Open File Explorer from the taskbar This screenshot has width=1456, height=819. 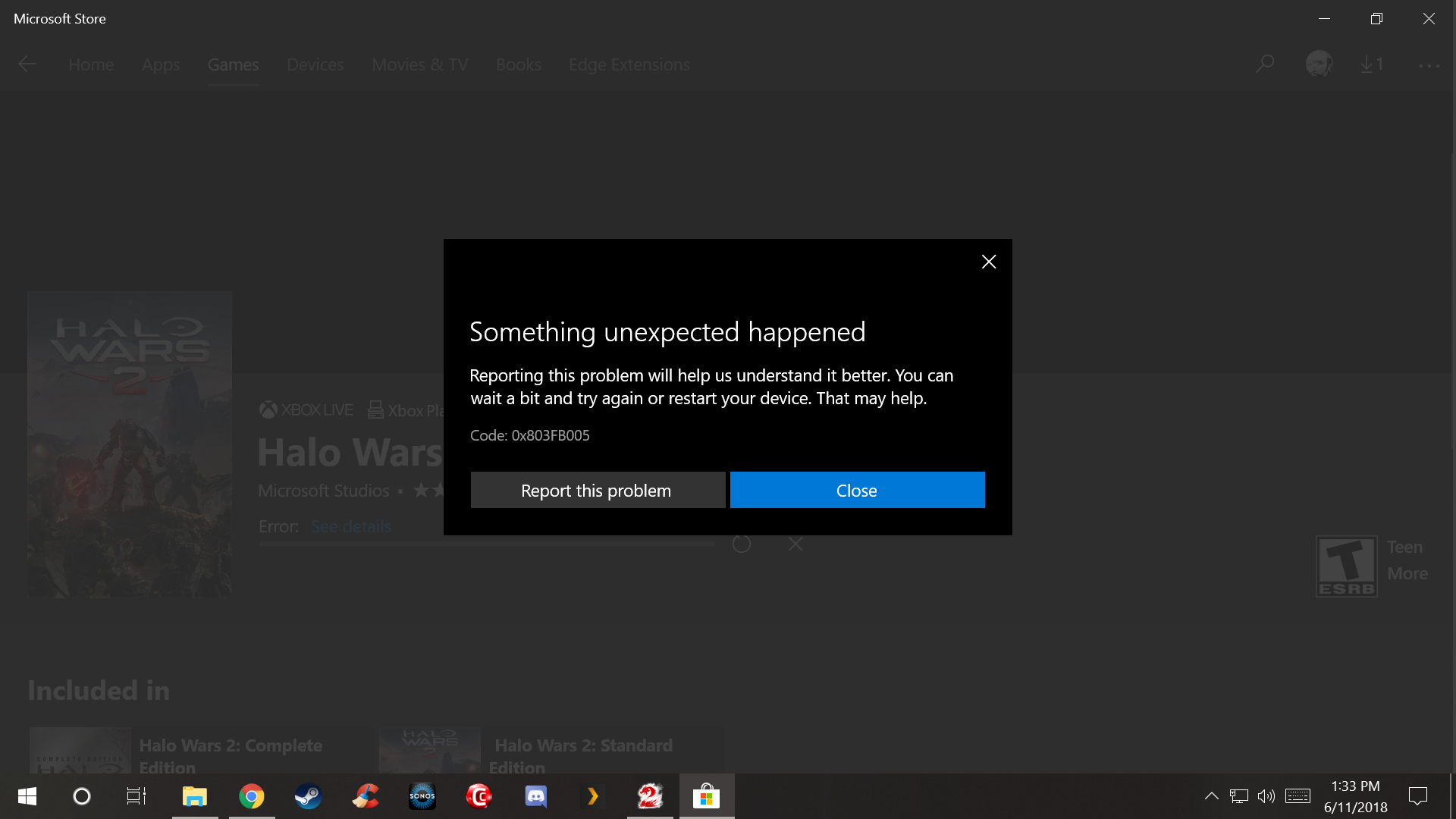[x=195, y=796]
